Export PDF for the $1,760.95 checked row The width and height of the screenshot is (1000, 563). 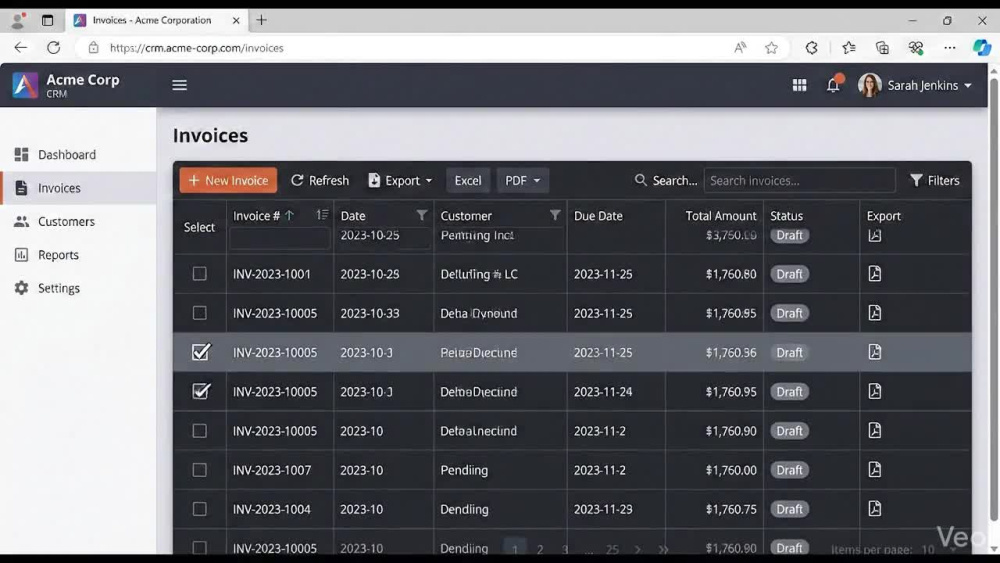(x=874, y=391)
